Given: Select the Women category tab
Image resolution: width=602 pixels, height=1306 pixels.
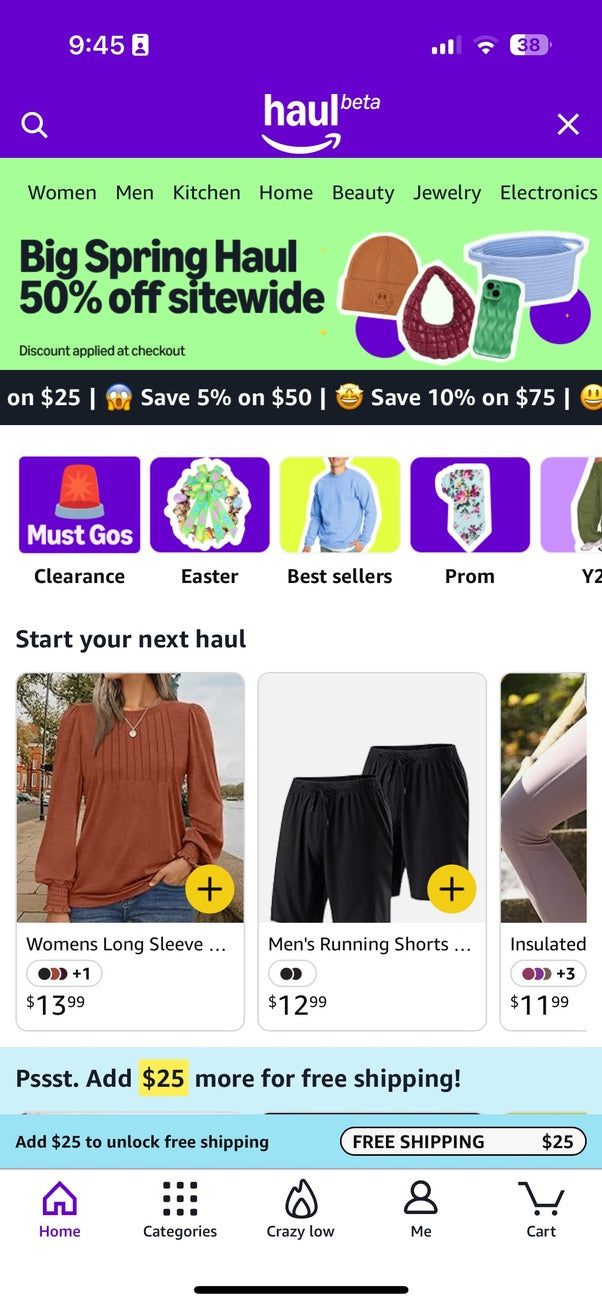Looking at the screenshot, I should (x=62, y=192).
